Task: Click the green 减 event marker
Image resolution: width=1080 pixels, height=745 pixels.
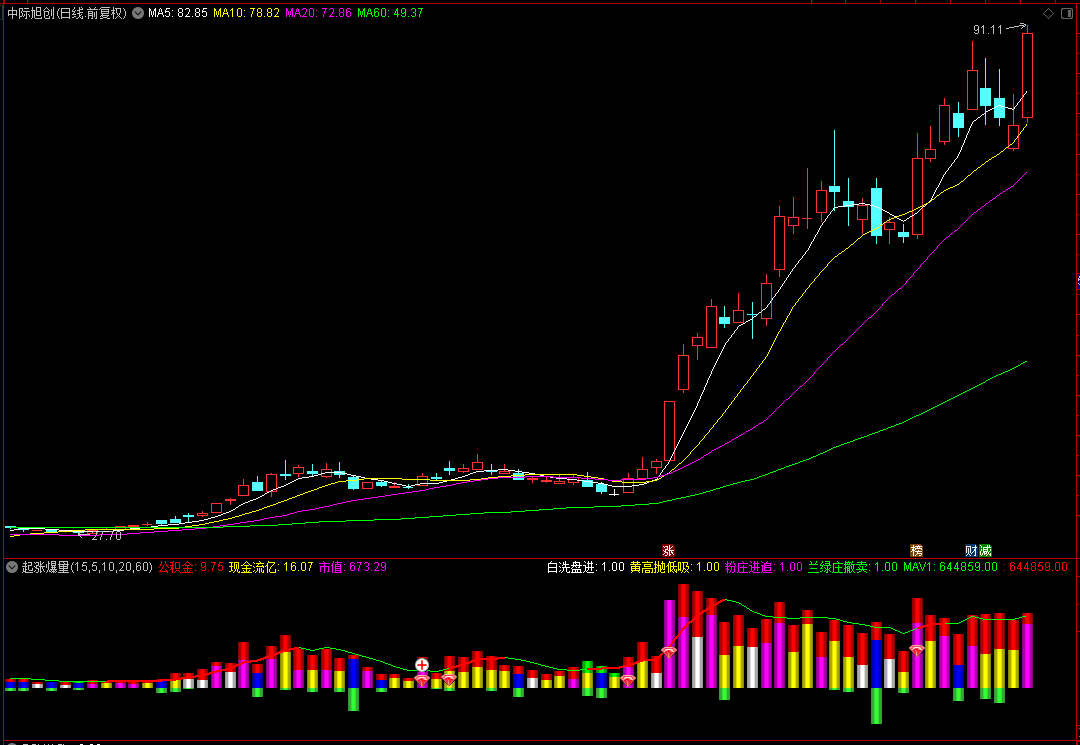Action: [x=986, y=551]
